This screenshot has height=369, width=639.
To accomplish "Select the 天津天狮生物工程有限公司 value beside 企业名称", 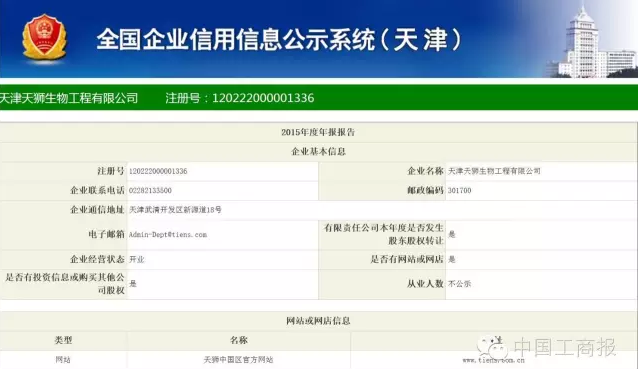I will point(494,171).
